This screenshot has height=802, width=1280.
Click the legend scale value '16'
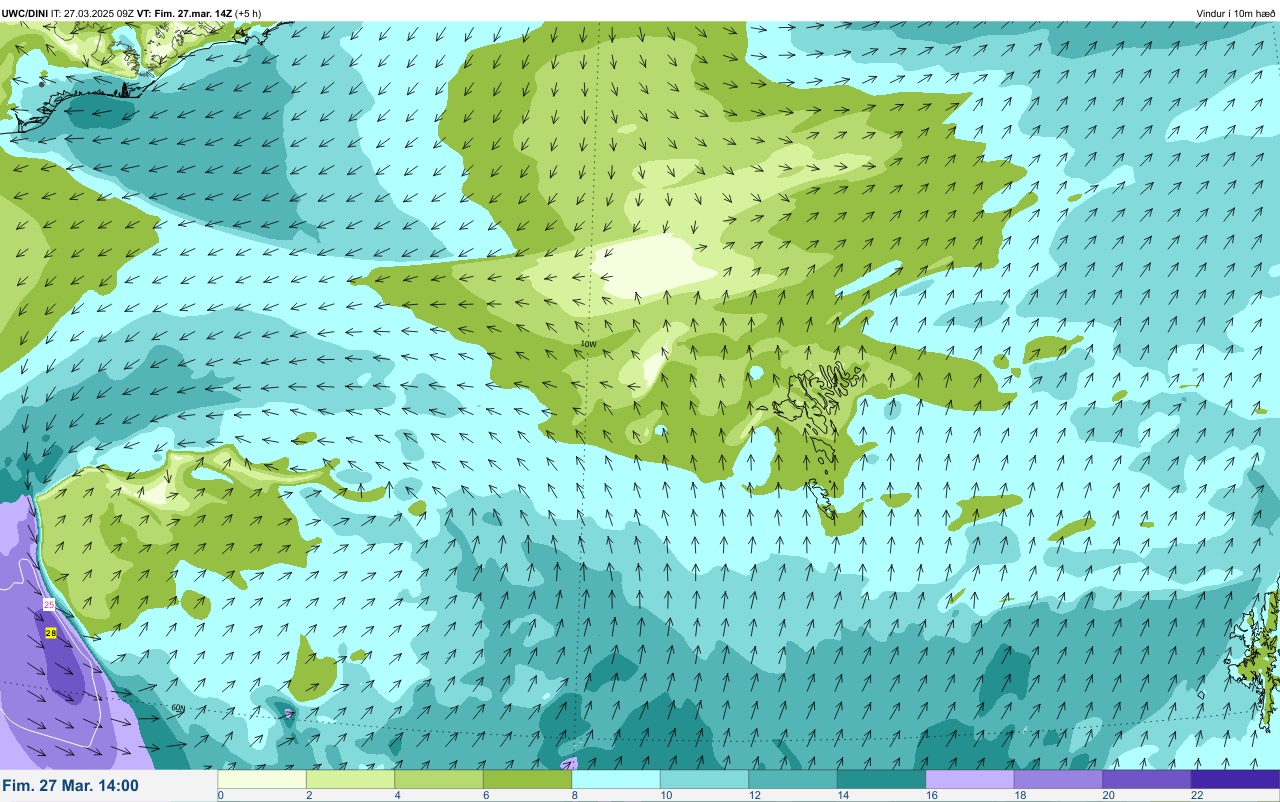tap(932, 795)
